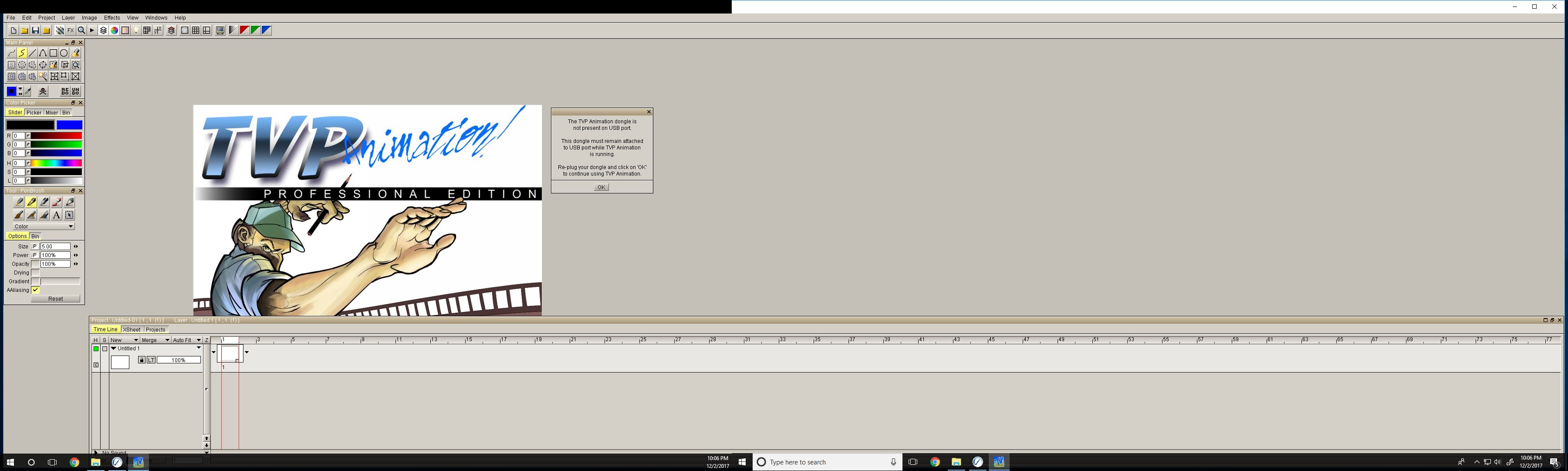Screen dimensions: 1568x471
Task: Switch to the Mixer tab in Color Picker
Action: pos(52,112)
